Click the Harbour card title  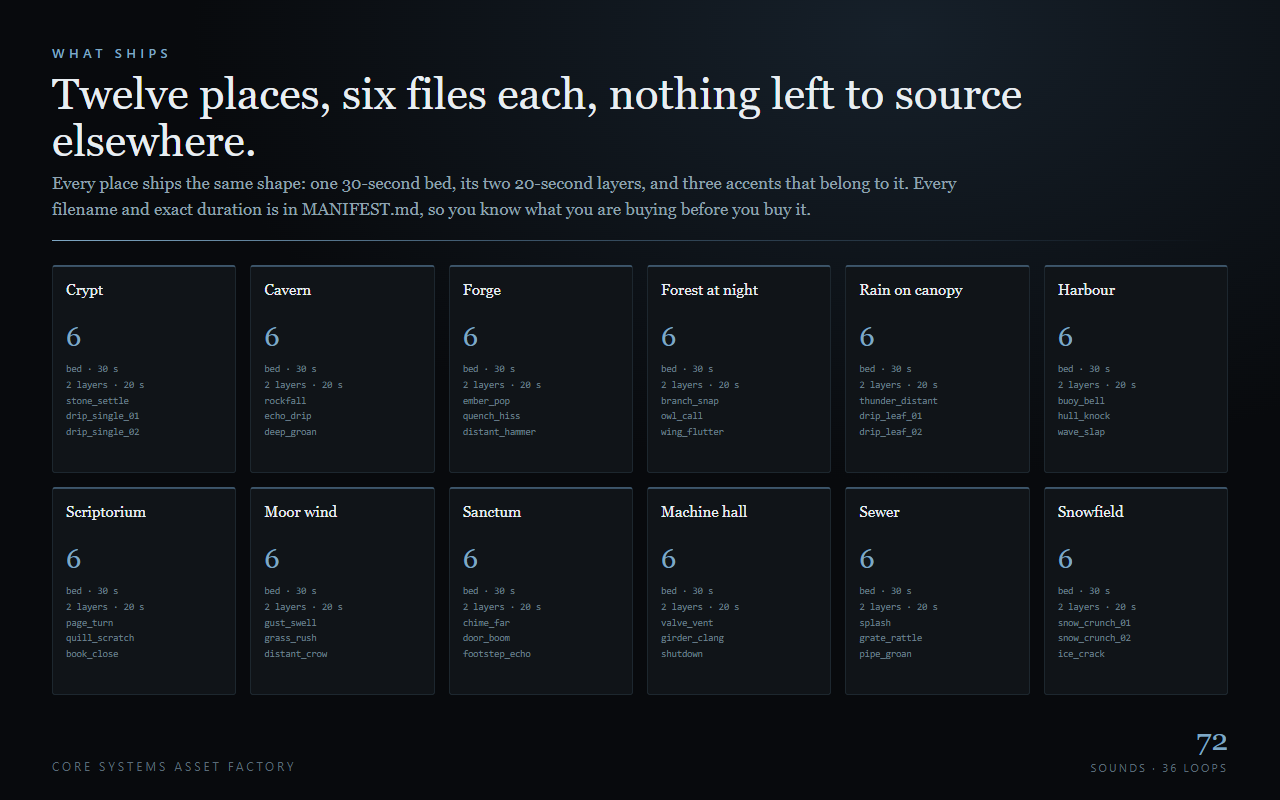[1086, 290]
